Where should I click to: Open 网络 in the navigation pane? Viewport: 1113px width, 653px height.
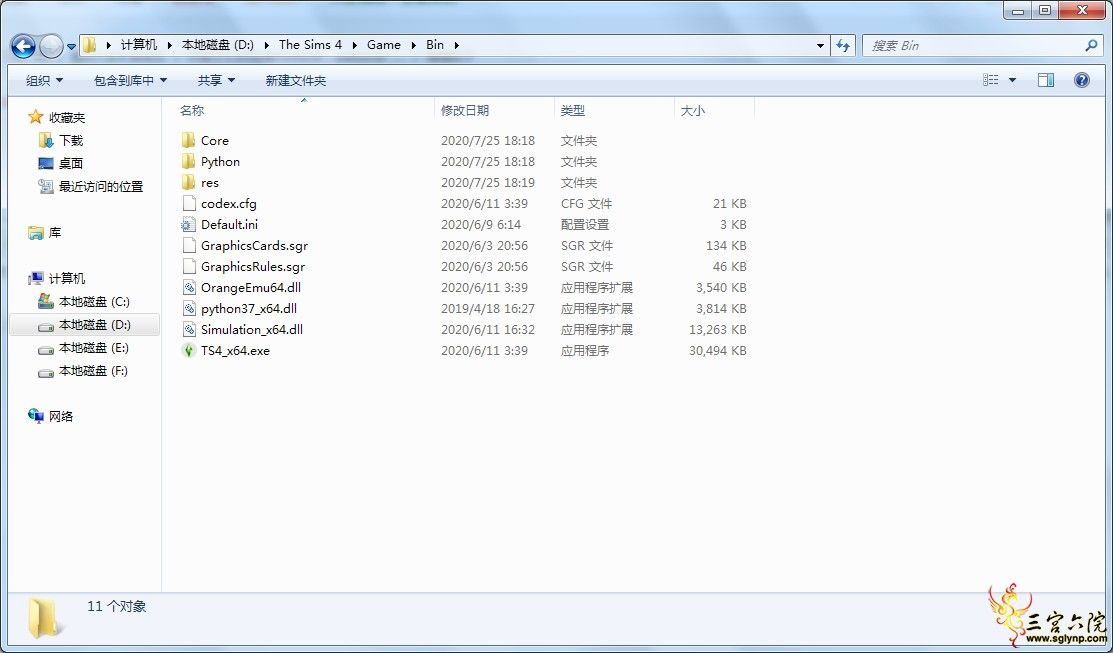(x=61, y=417)
